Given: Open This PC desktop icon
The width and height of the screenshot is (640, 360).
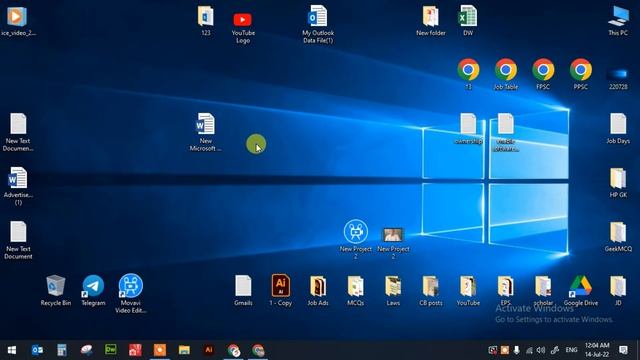Looking at the screenshot, I should coord(618,17).
